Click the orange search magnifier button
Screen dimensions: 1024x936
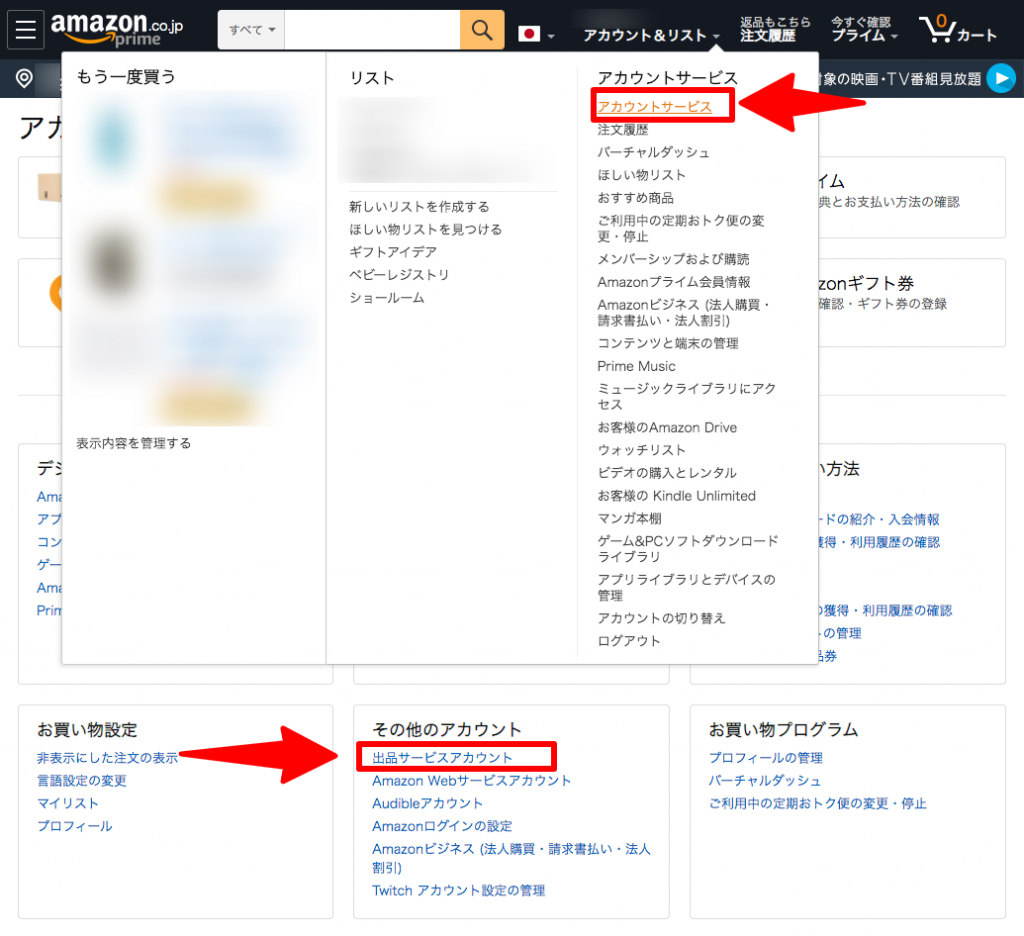pos(482,30)
